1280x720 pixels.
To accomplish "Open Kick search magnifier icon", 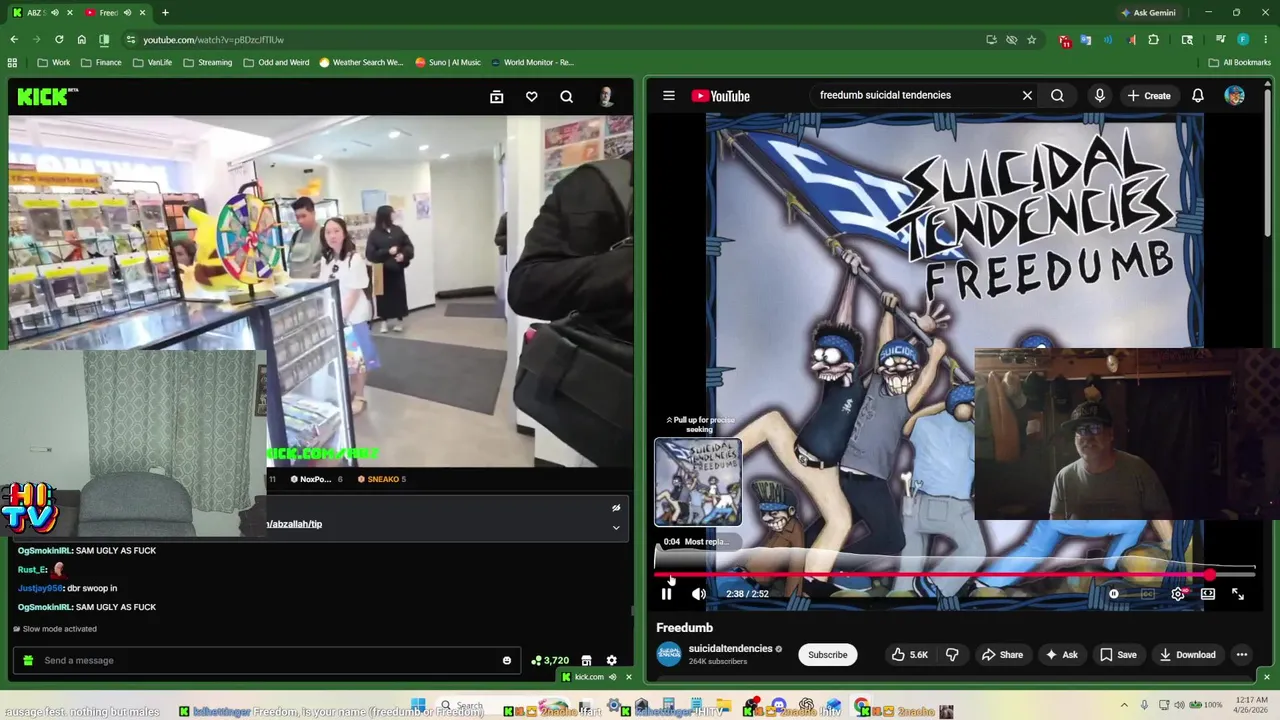I will point(567,97).
